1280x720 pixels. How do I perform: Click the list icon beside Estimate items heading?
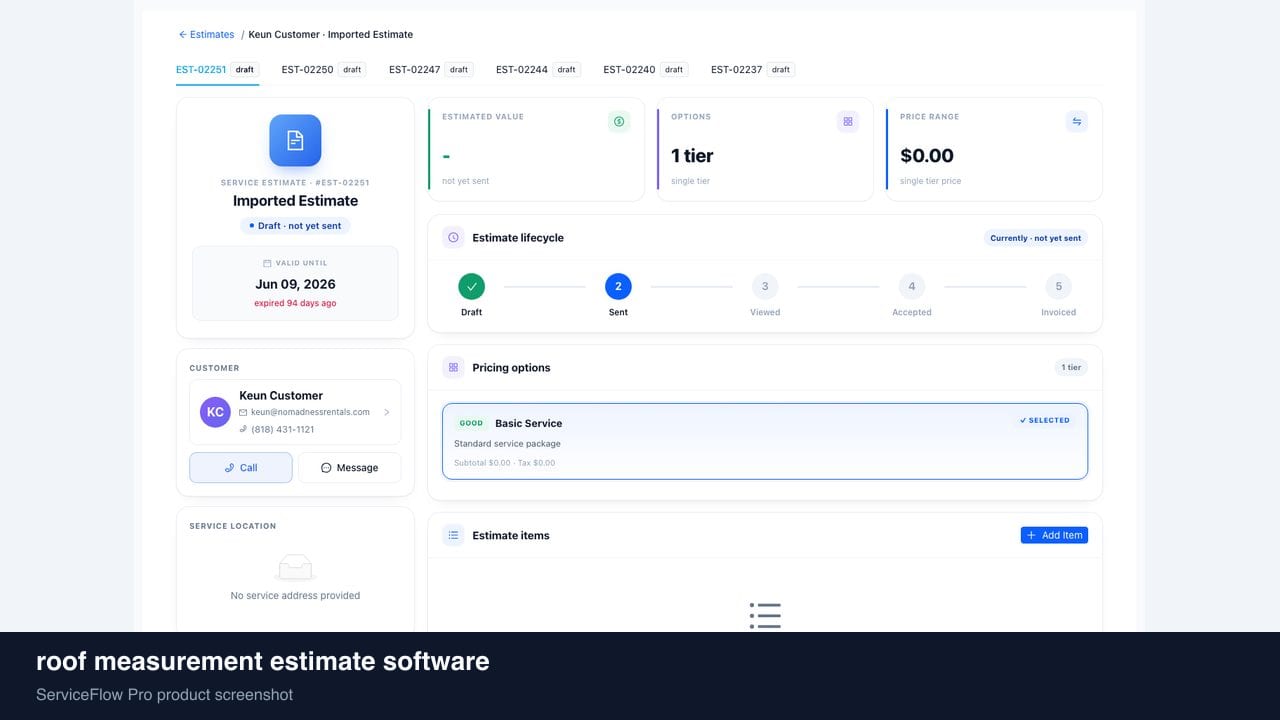(453, 536)
